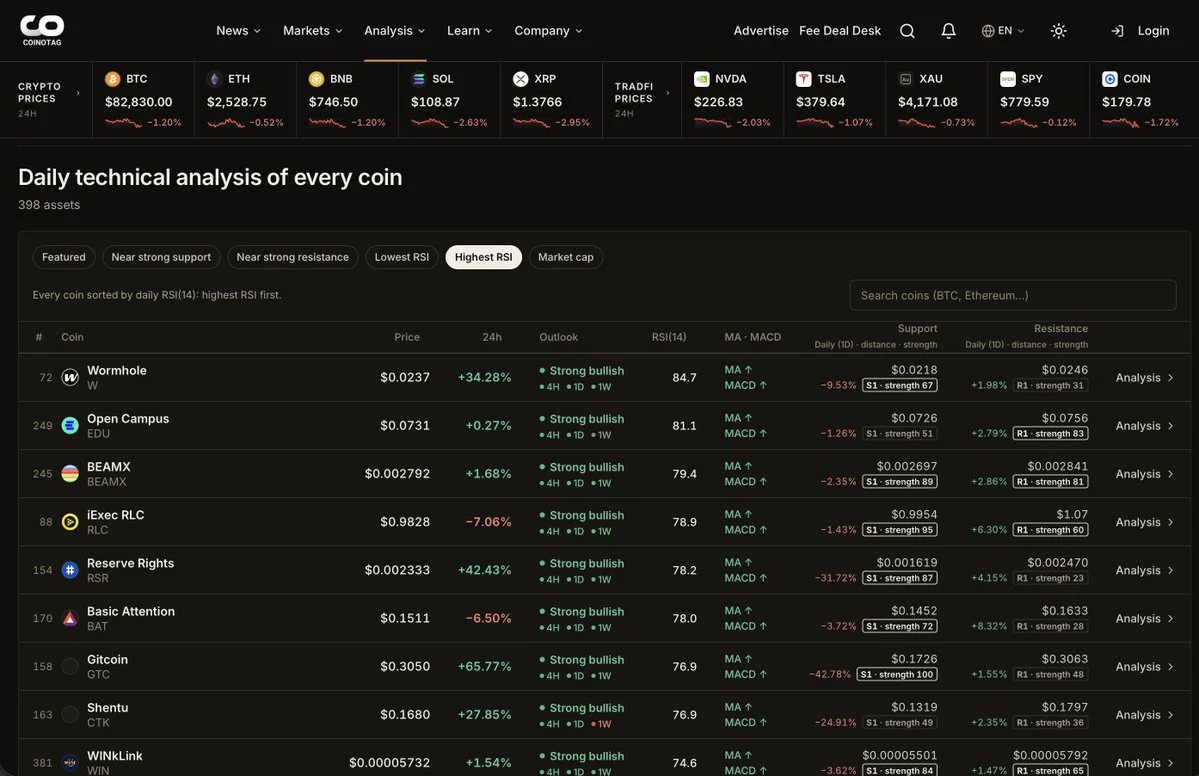The width and height of the screenshot is (1199, 776).
Task: Click the NVDA stock icon in ticker
Action: click(701, 79)
